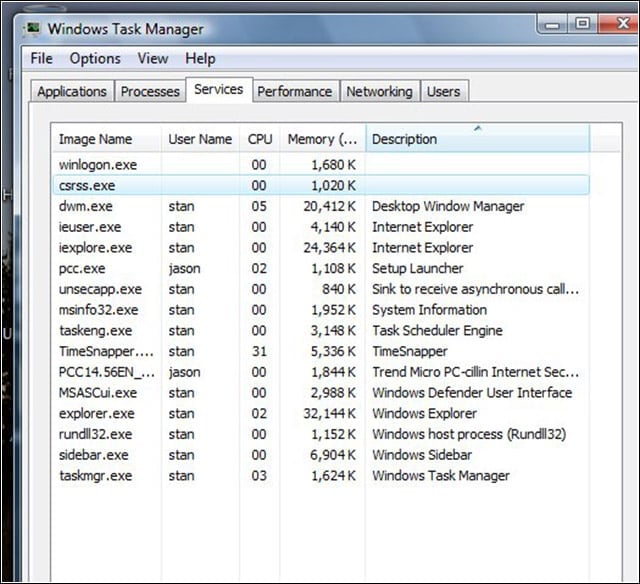Sort by Memory column header
The width and height of the screenshot is (640, 584).
pos(322,139)
